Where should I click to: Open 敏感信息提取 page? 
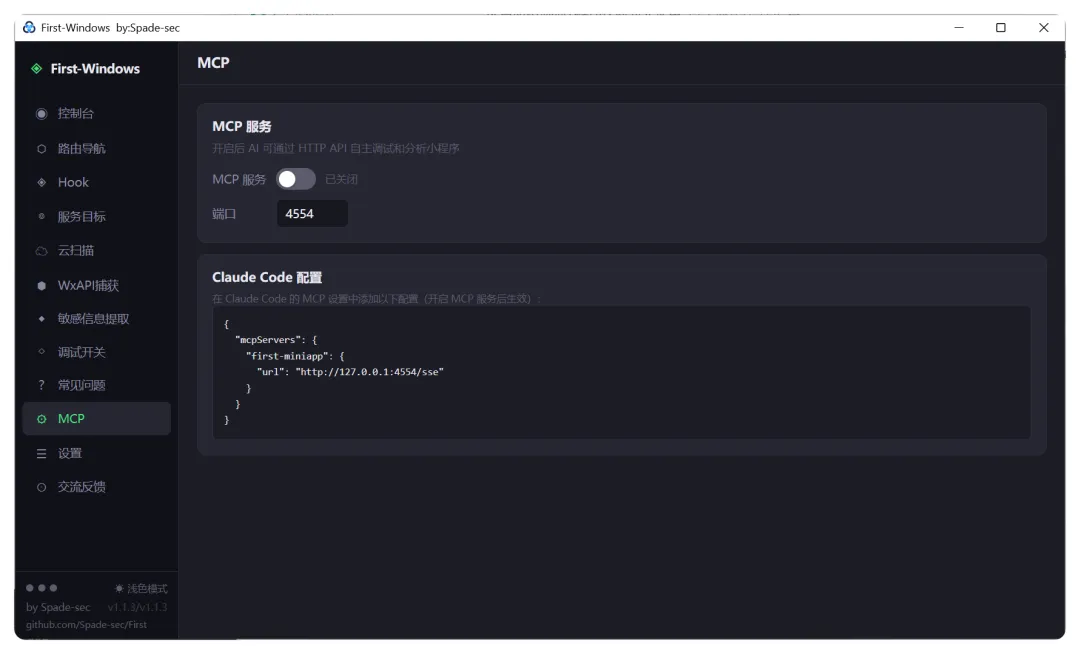96,319
